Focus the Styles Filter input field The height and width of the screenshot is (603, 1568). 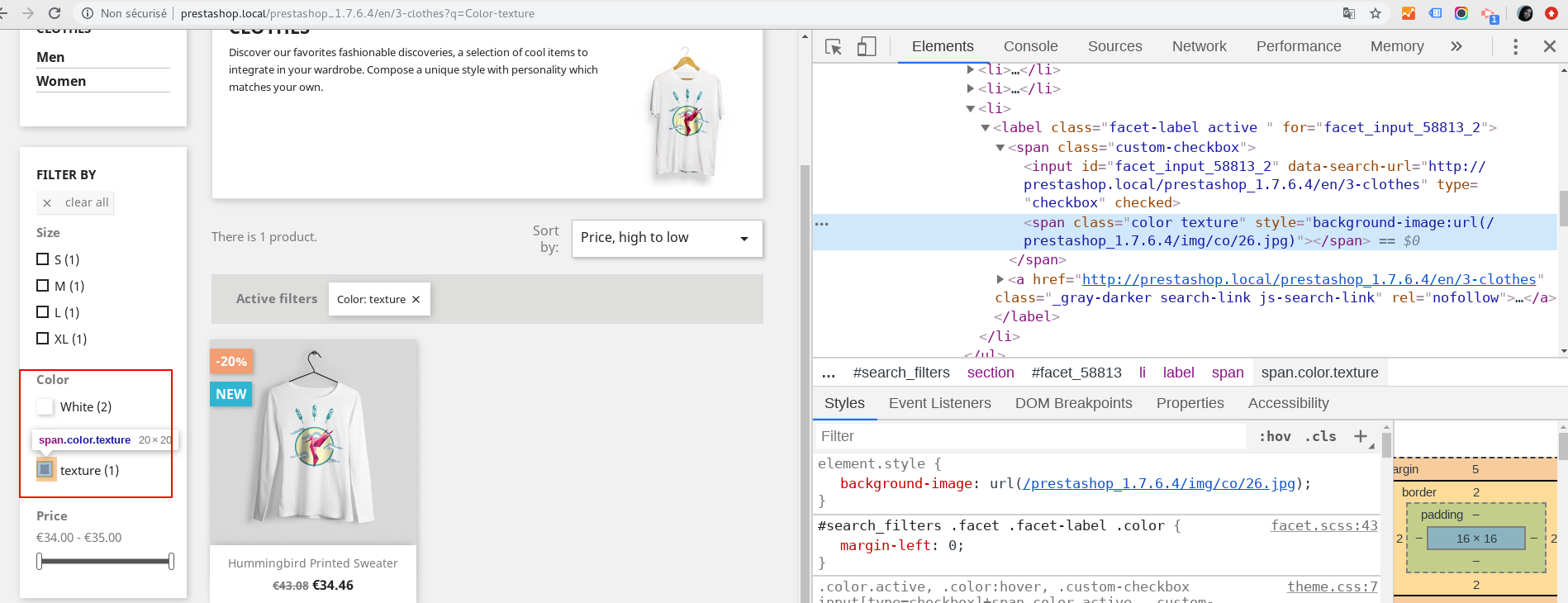(1029, 436)
